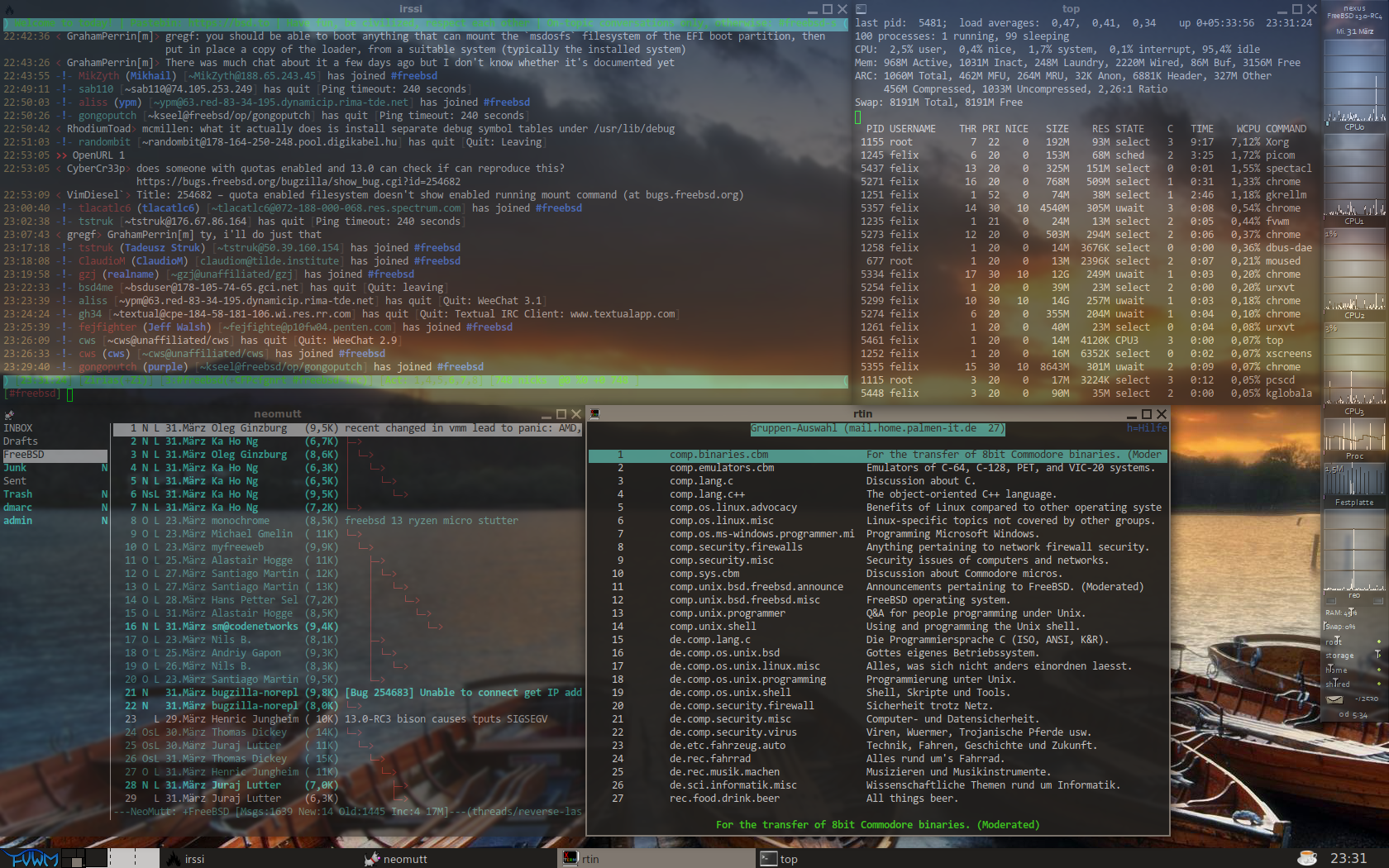1389x868 pixels.
Task: Select newsgroup comp.unix.bsd.freebsd.misc
Action: click(877, 600)
